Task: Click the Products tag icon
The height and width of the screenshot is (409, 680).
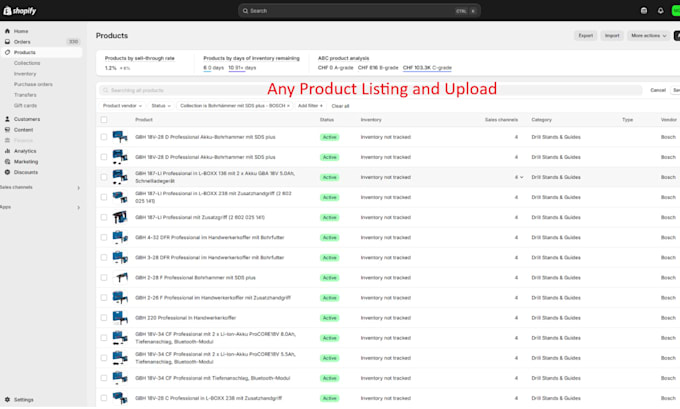Action: pos(7,52)
